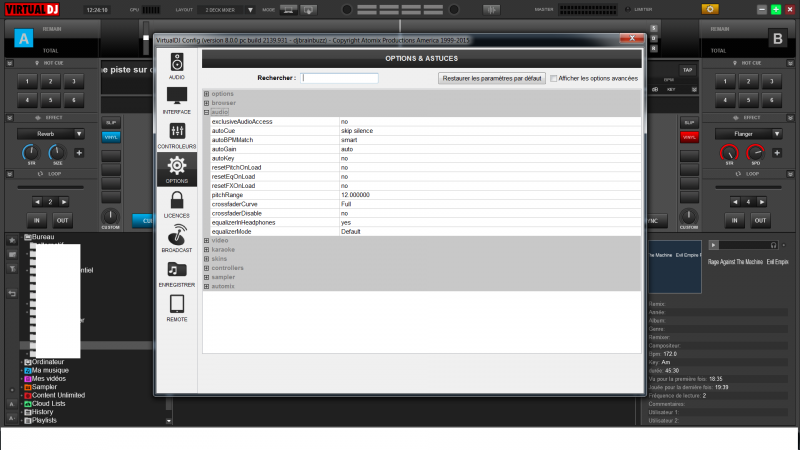
Task: Open the Controleurs config section
Action: 177,135
